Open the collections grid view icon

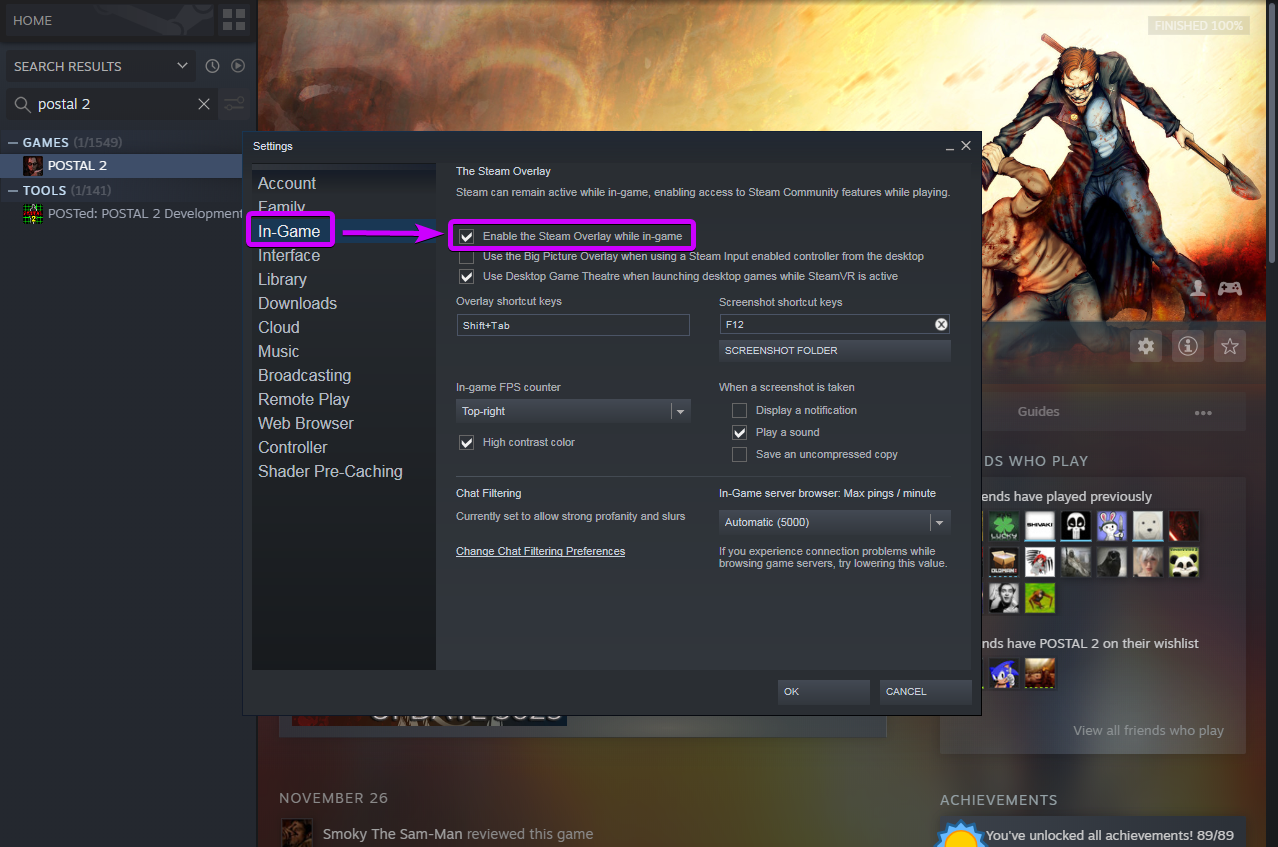click(x=234, y=20)
